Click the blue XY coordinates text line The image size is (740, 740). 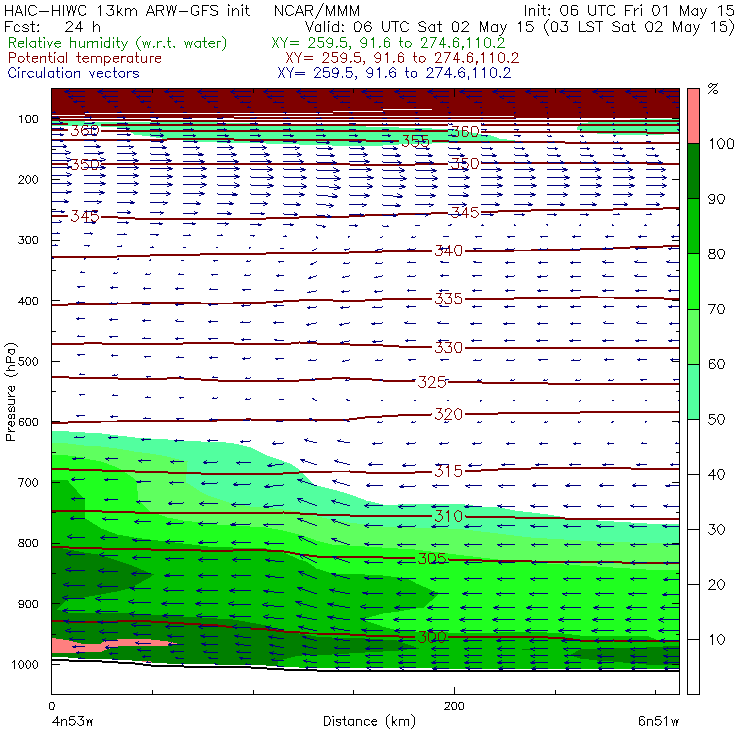394,73
